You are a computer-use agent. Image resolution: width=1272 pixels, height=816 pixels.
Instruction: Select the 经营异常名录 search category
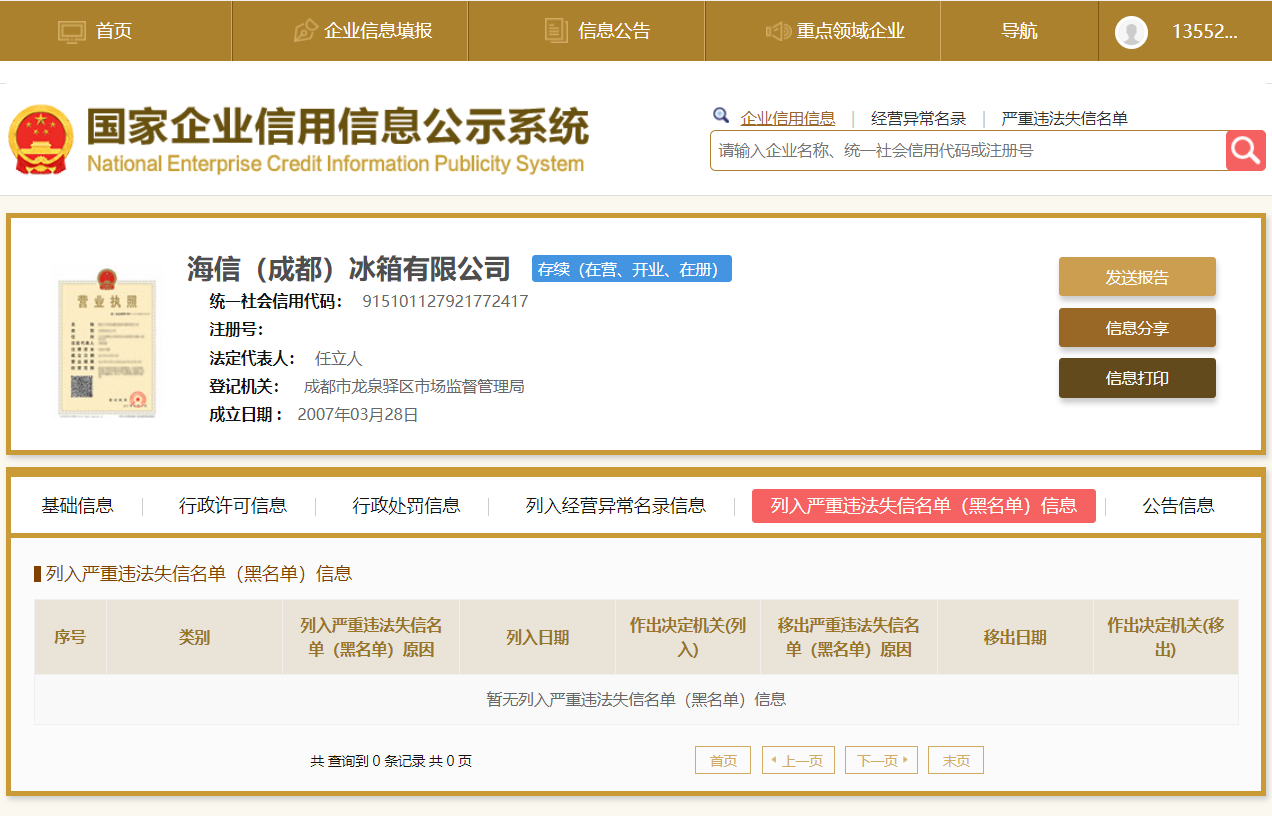[919, 118]
